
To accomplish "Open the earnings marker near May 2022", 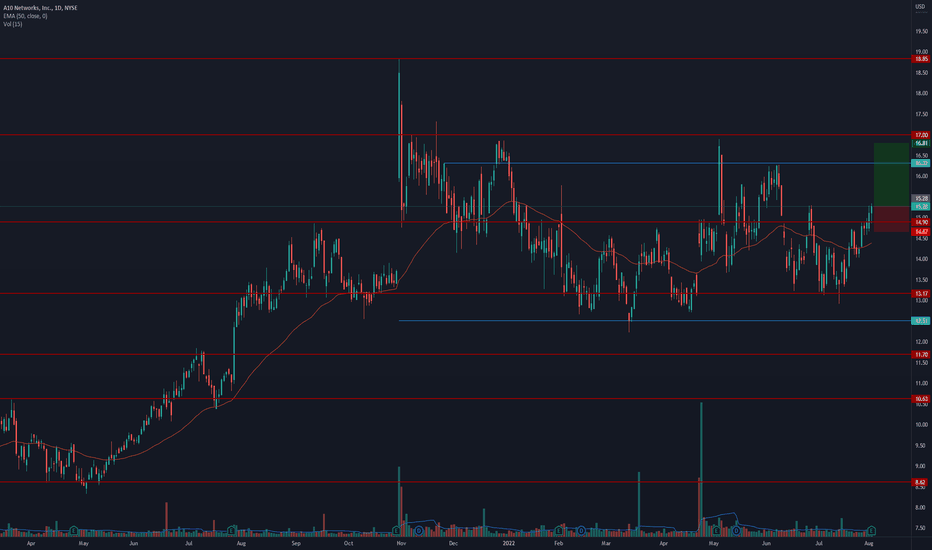I will coord(717,530).
